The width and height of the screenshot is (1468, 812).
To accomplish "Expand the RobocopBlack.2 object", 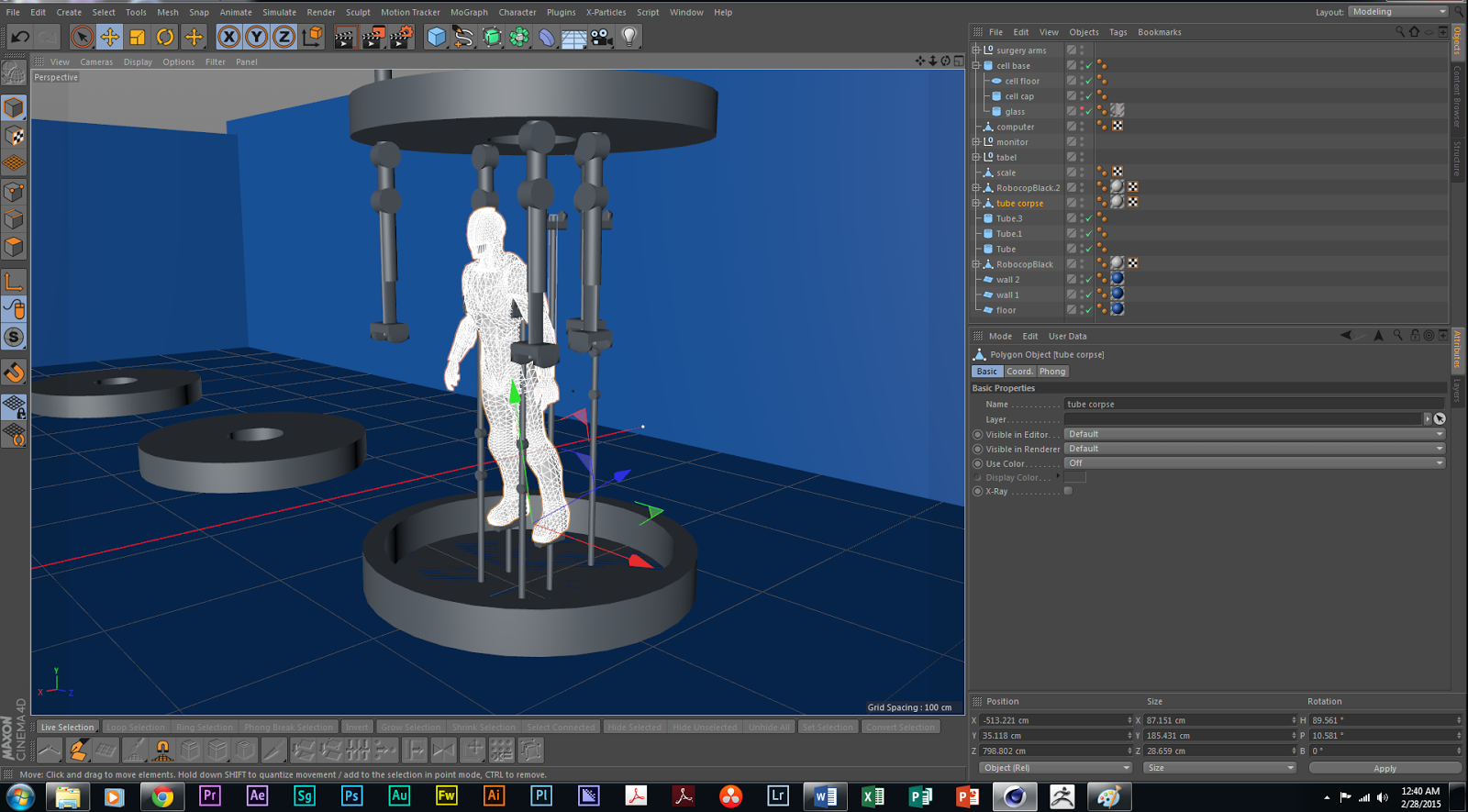I will 976,188.
